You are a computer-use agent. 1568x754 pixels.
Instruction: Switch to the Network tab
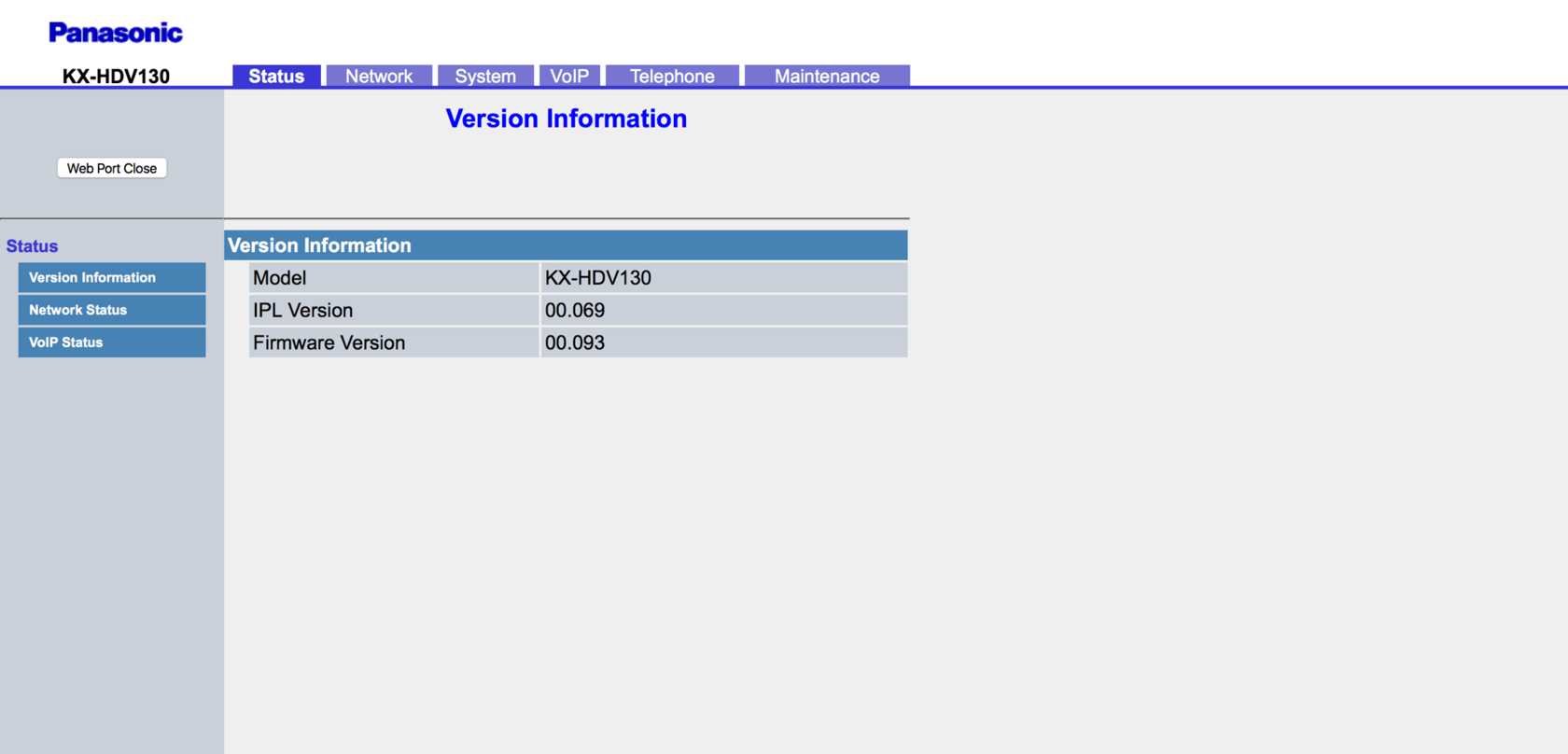[x=379, y=76]
